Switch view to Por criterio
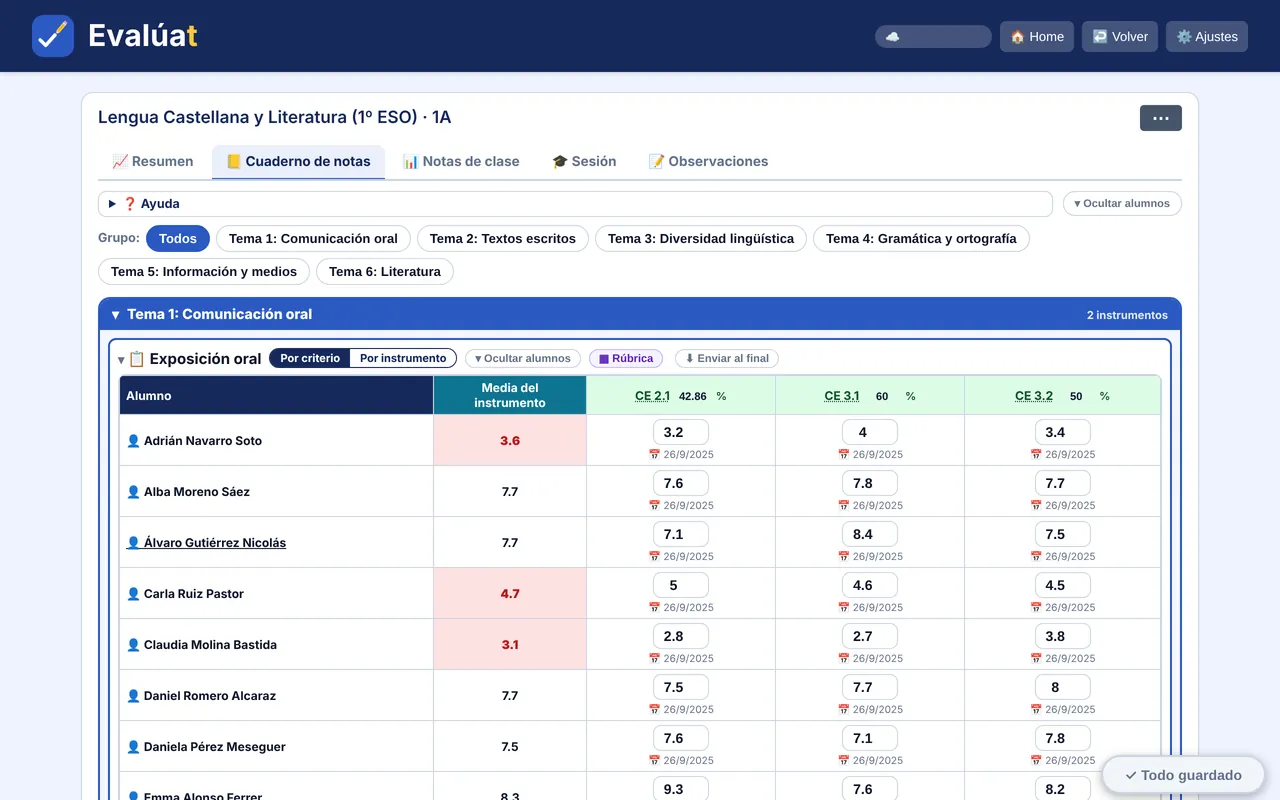1280x800 pixels. (310, 358)
